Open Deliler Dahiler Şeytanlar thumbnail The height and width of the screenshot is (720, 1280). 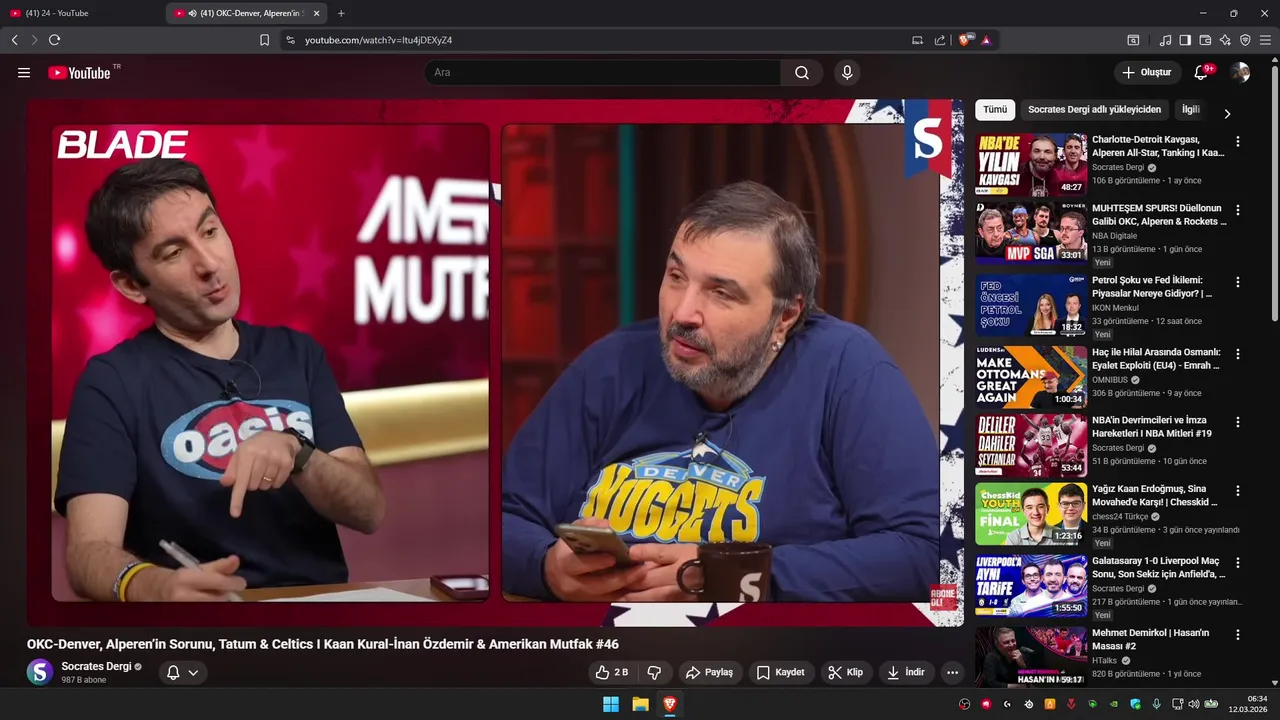1031,445
